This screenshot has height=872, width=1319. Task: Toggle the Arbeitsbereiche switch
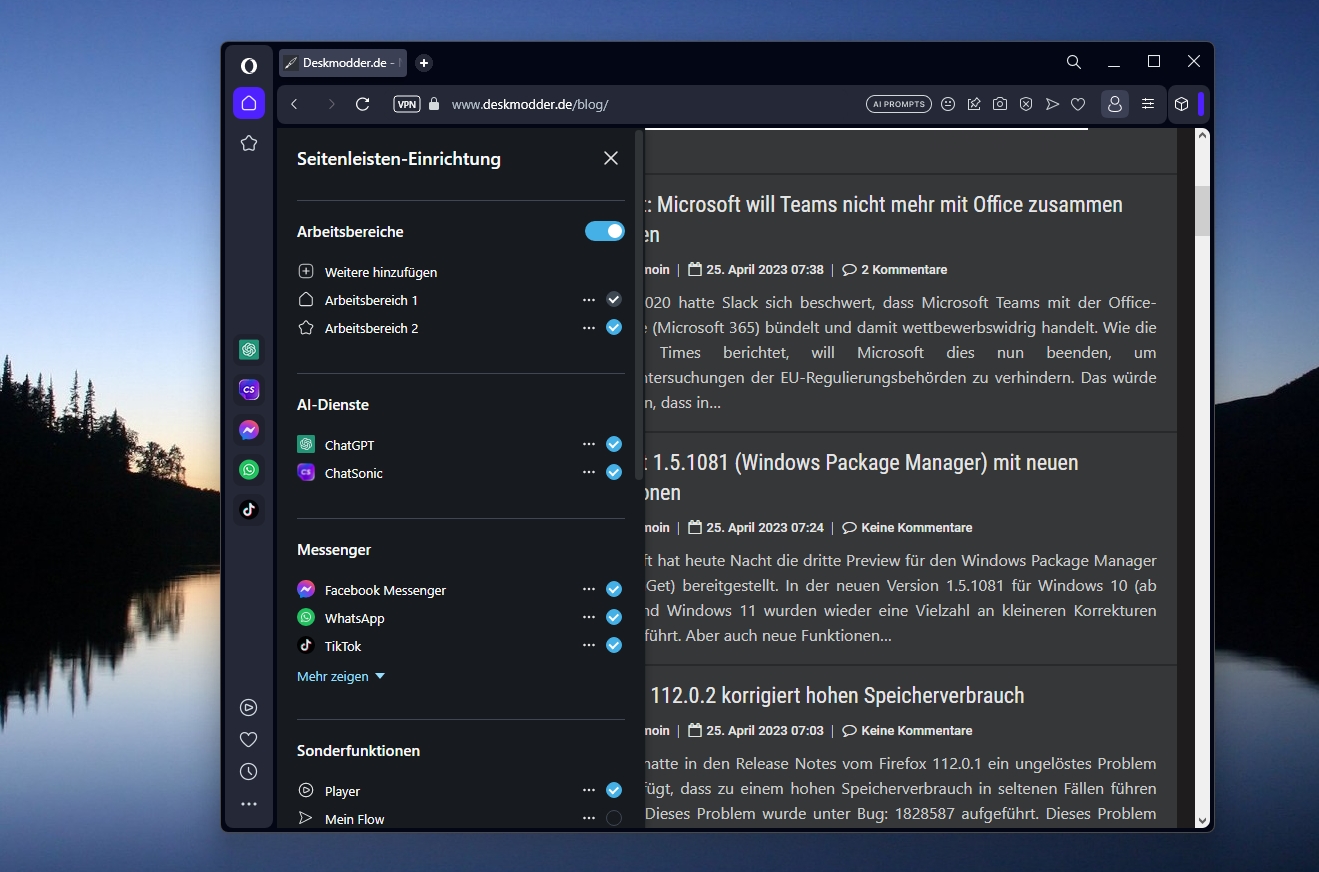(x=605, y=231)
